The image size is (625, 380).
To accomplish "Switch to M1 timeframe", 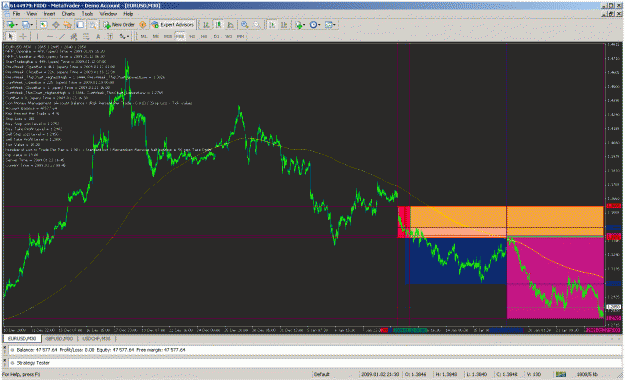I will 143,36.
